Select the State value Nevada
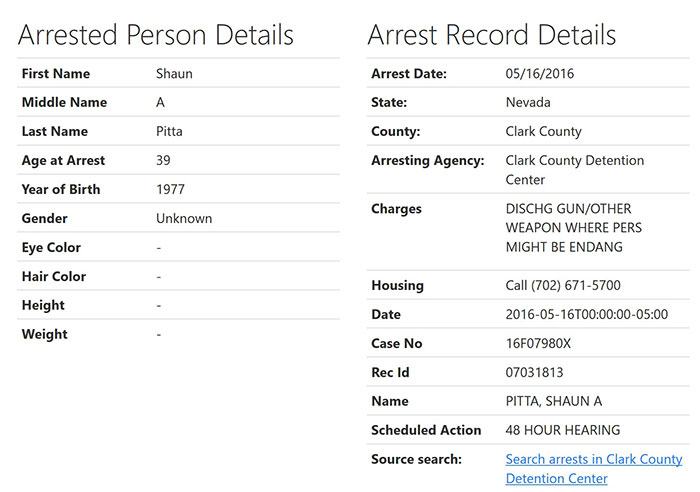The image size is (700, 492). click(529, 103)
